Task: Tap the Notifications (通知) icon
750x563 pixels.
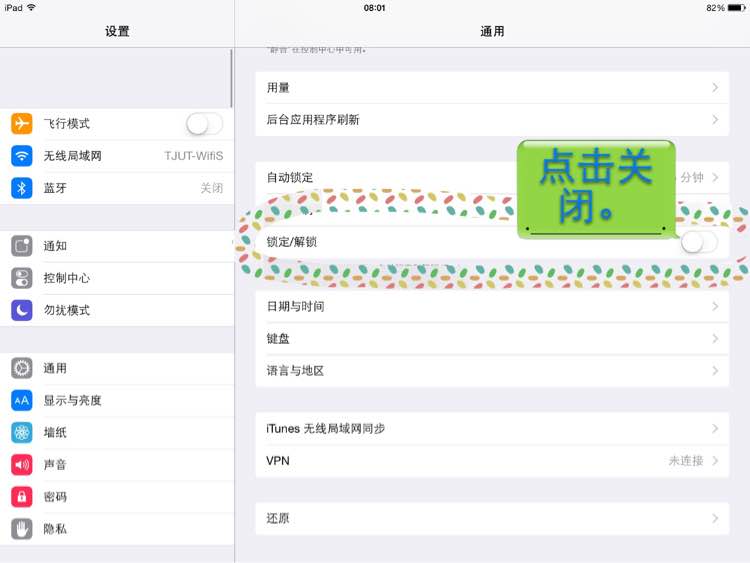Action: tap(22, 246)
